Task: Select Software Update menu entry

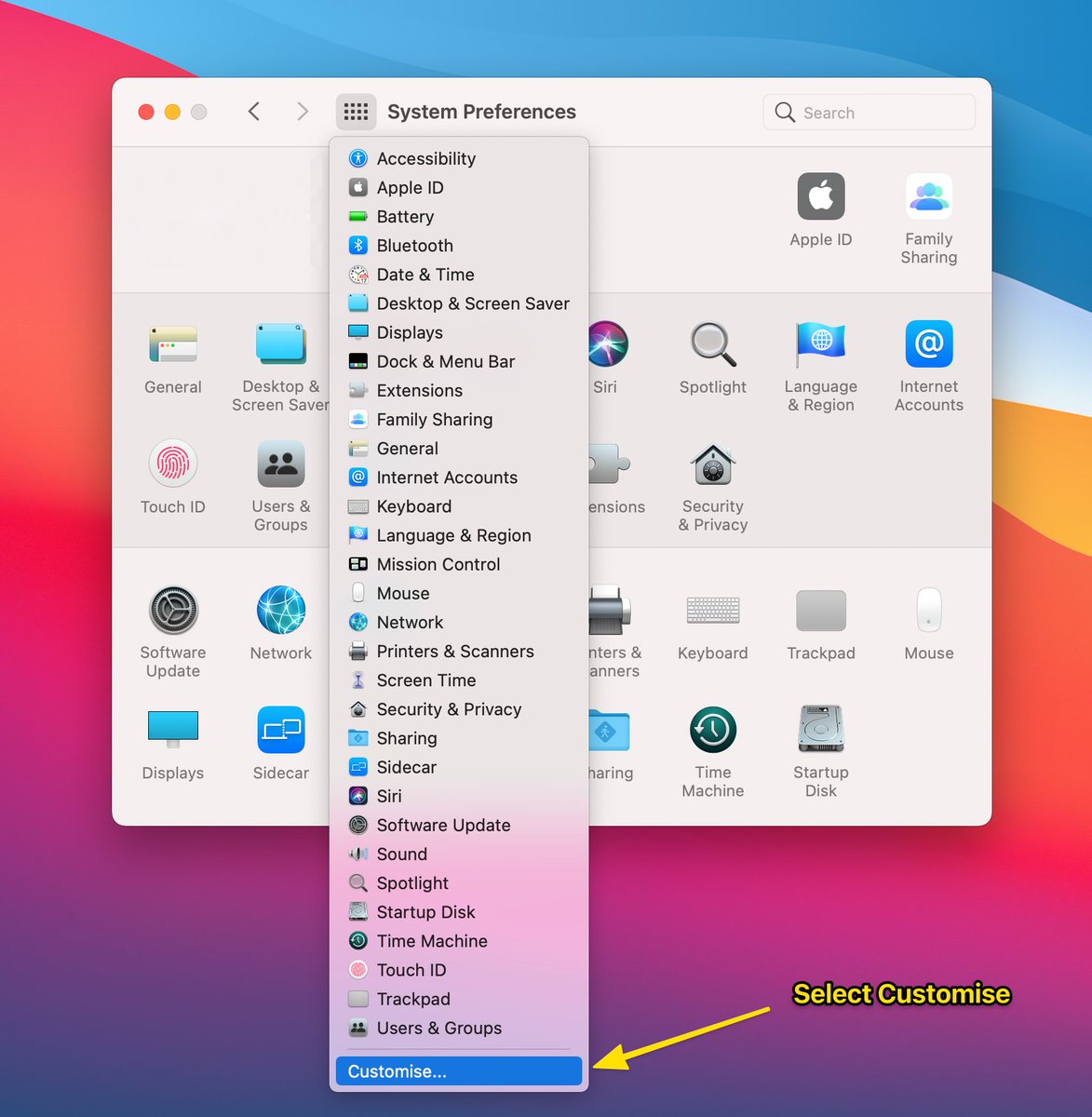Action: click(459, 825)
